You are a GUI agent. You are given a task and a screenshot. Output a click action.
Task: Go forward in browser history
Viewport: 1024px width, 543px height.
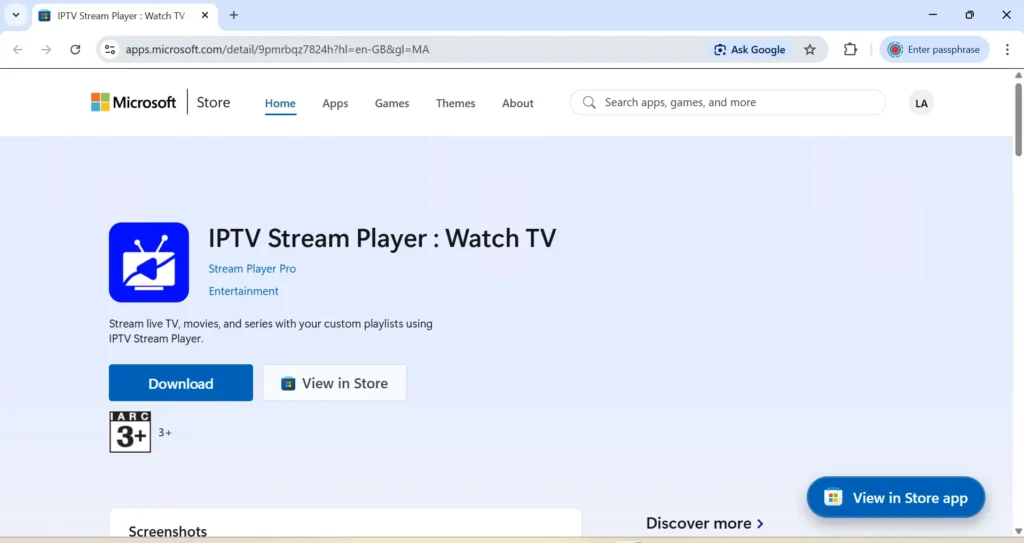click(46, 50)
